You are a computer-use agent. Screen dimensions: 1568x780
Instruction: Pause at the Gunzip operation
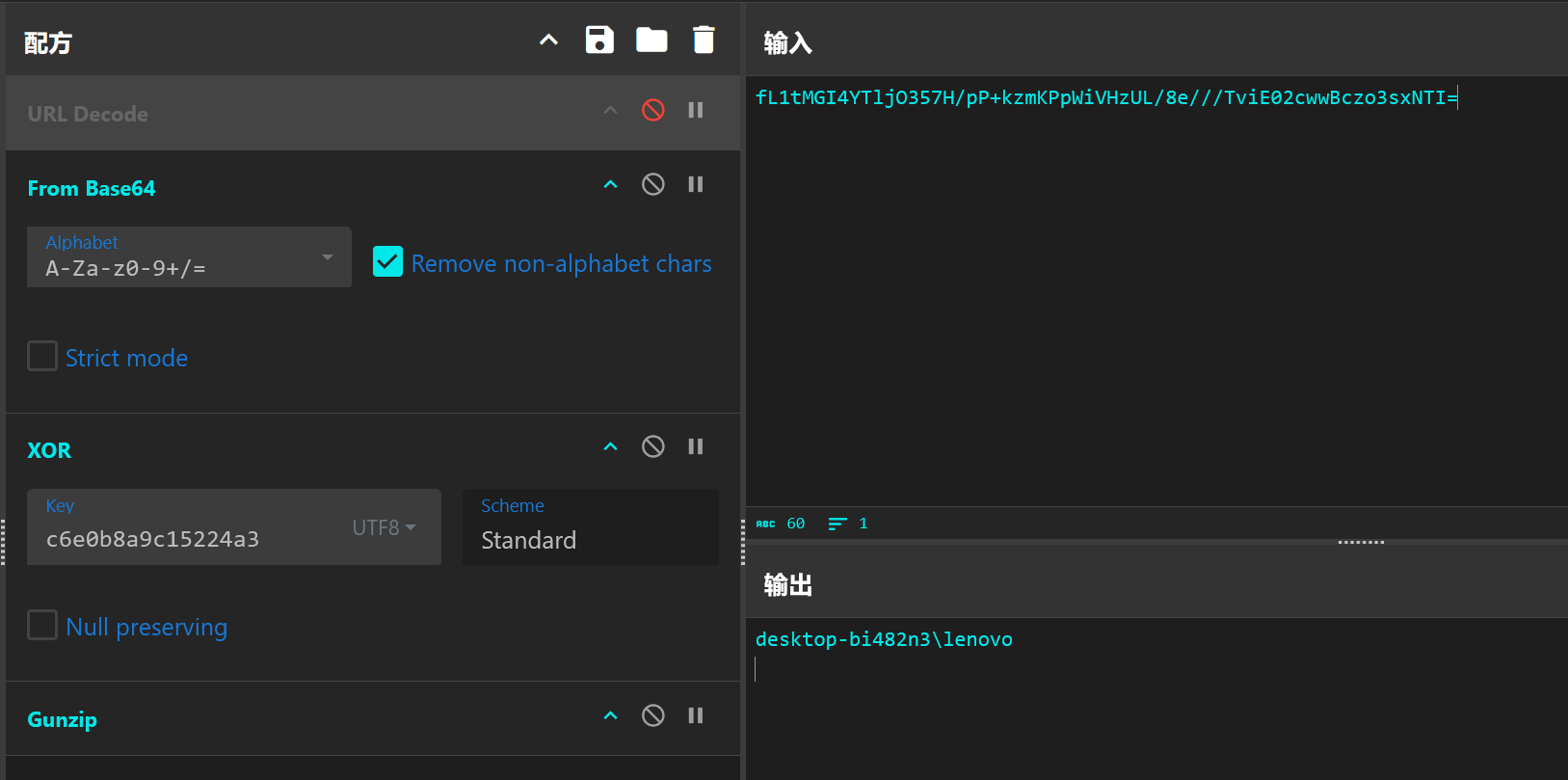[695, 715]
